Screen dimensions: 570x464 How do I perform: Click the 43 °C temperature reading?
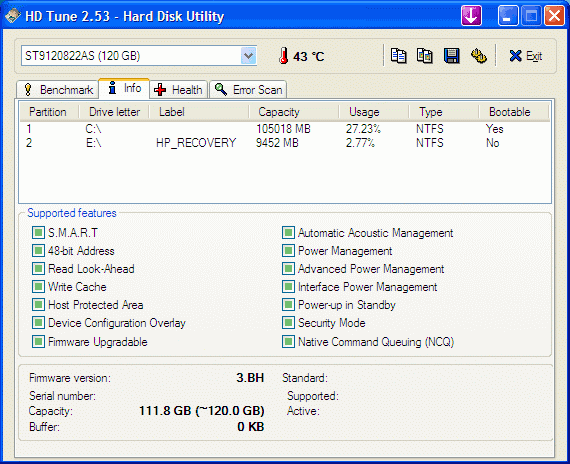tap(309, 56)
